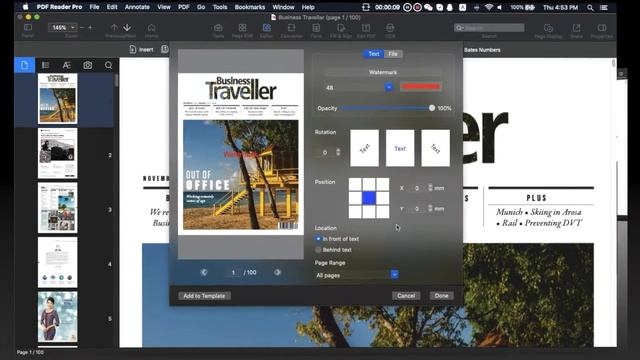The width and height of the screenshot is (640, 360).
Task: Show thumbnails tab in left sidebar
Action: (x=24, y=65)
